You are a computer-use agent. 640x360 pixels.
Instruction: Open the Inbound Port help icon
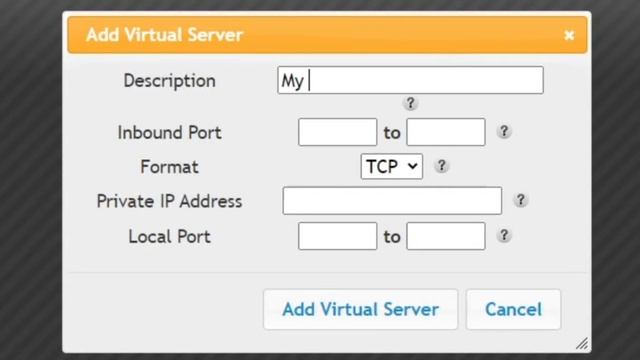tap(504, 131)
